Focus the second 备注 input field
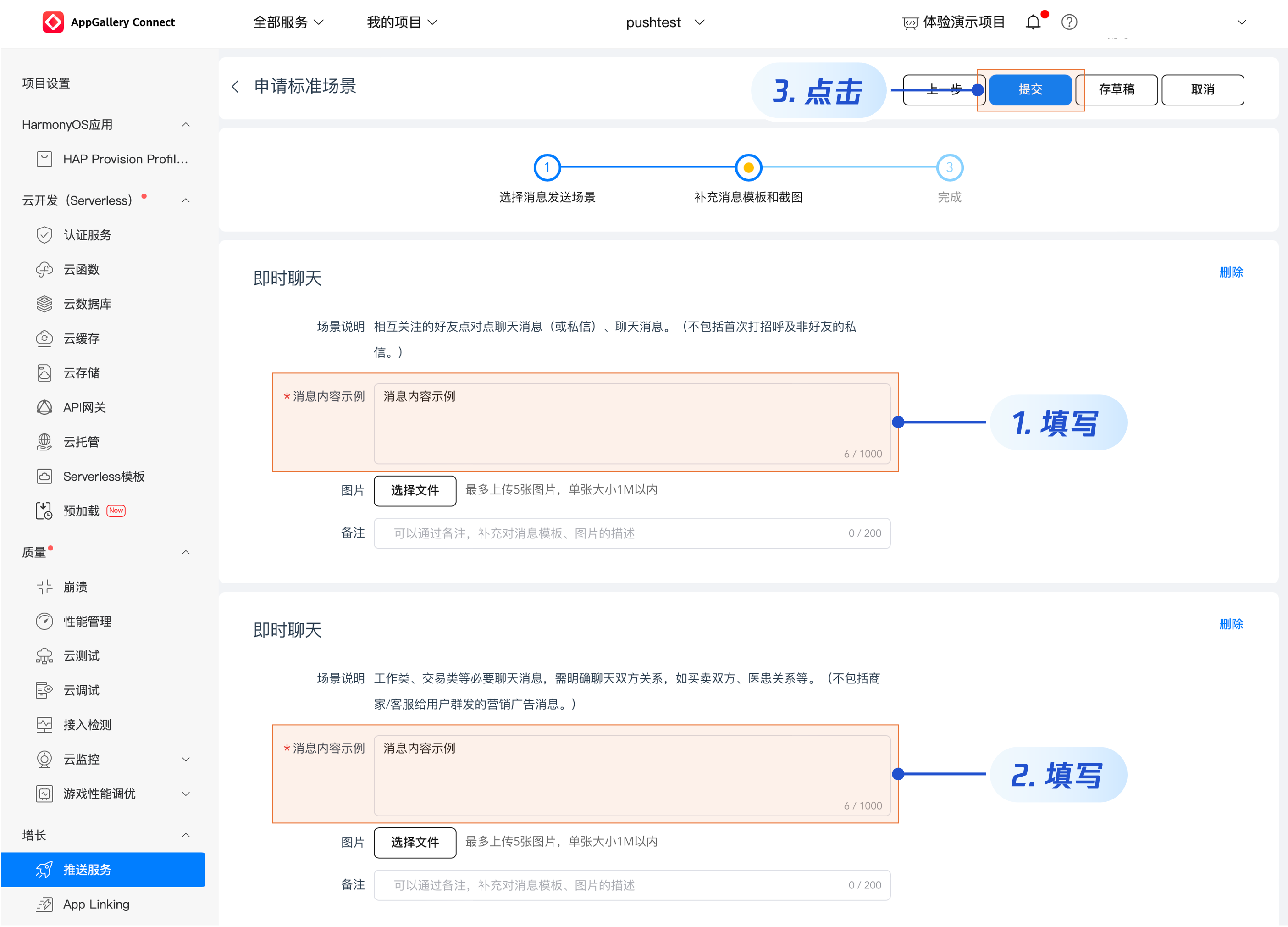1288x927 pixels. point(631,884)
